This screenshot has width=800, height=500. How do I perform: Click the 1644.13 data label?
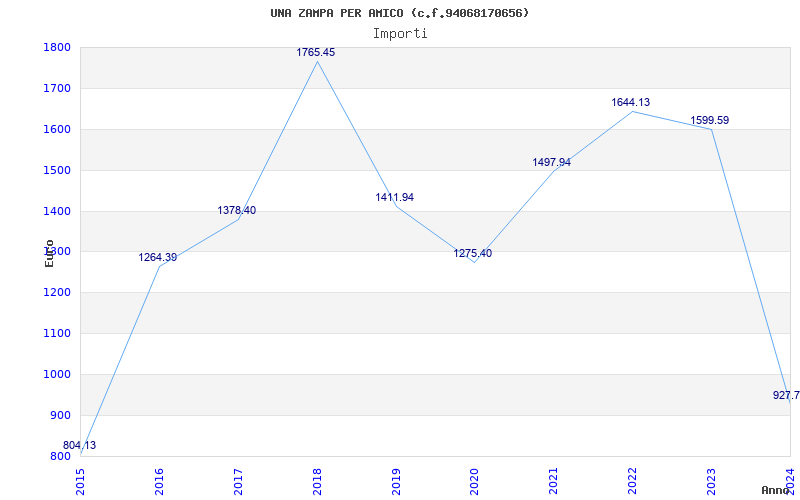click(631, 103)
